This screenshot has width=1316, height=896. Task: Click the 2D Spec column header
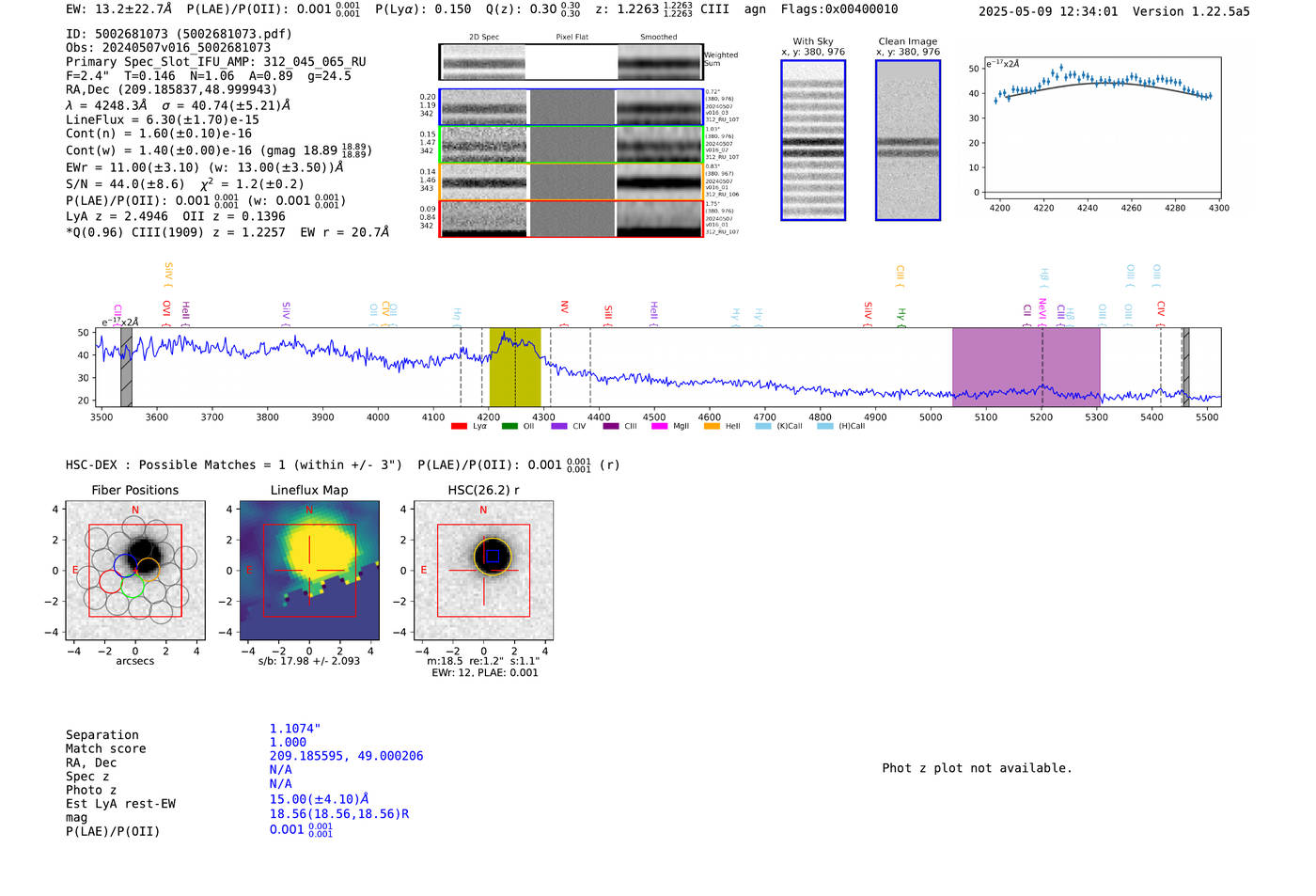click(x=484, y=38)
